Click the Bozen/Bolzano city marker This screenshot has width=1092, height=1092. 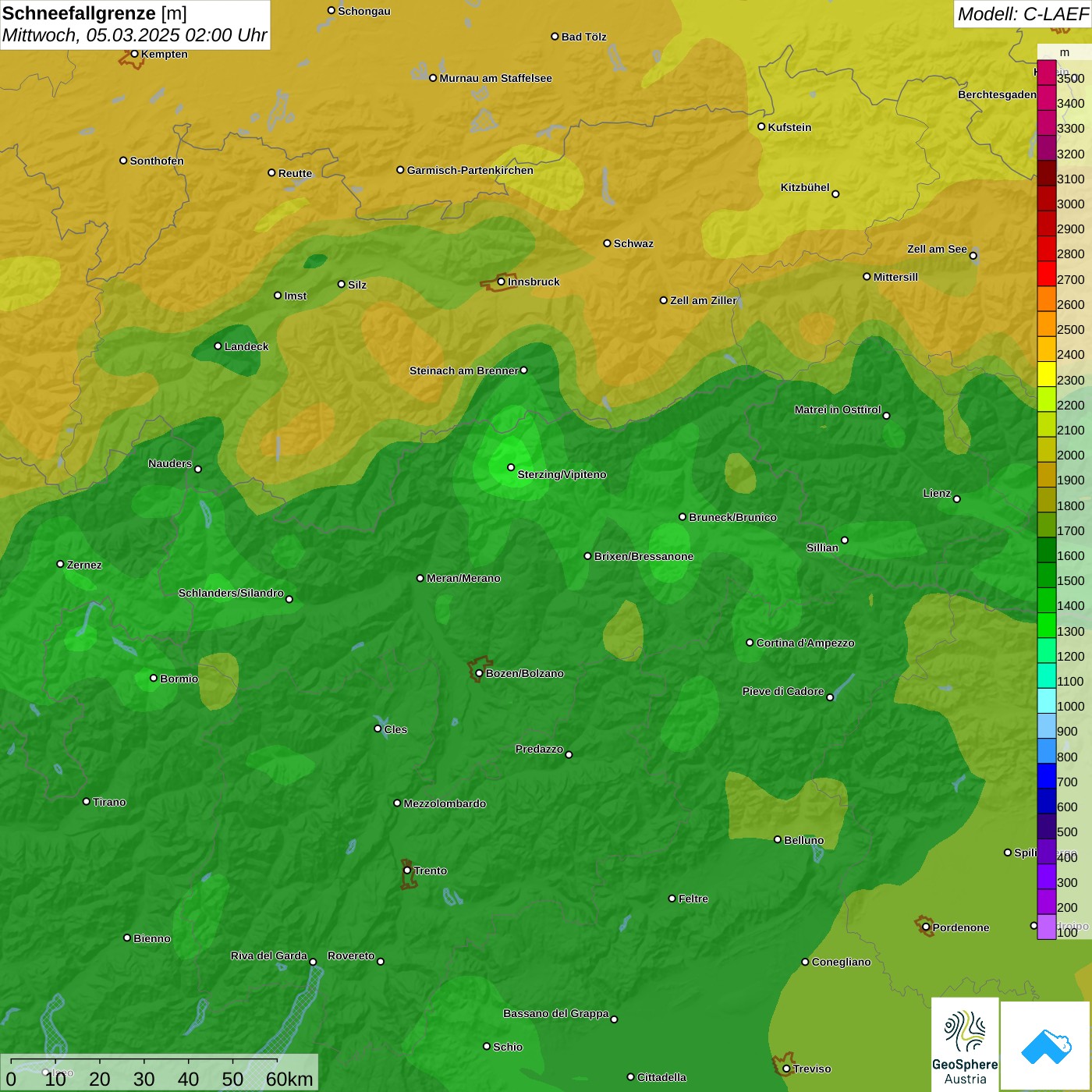pos(479,673)
